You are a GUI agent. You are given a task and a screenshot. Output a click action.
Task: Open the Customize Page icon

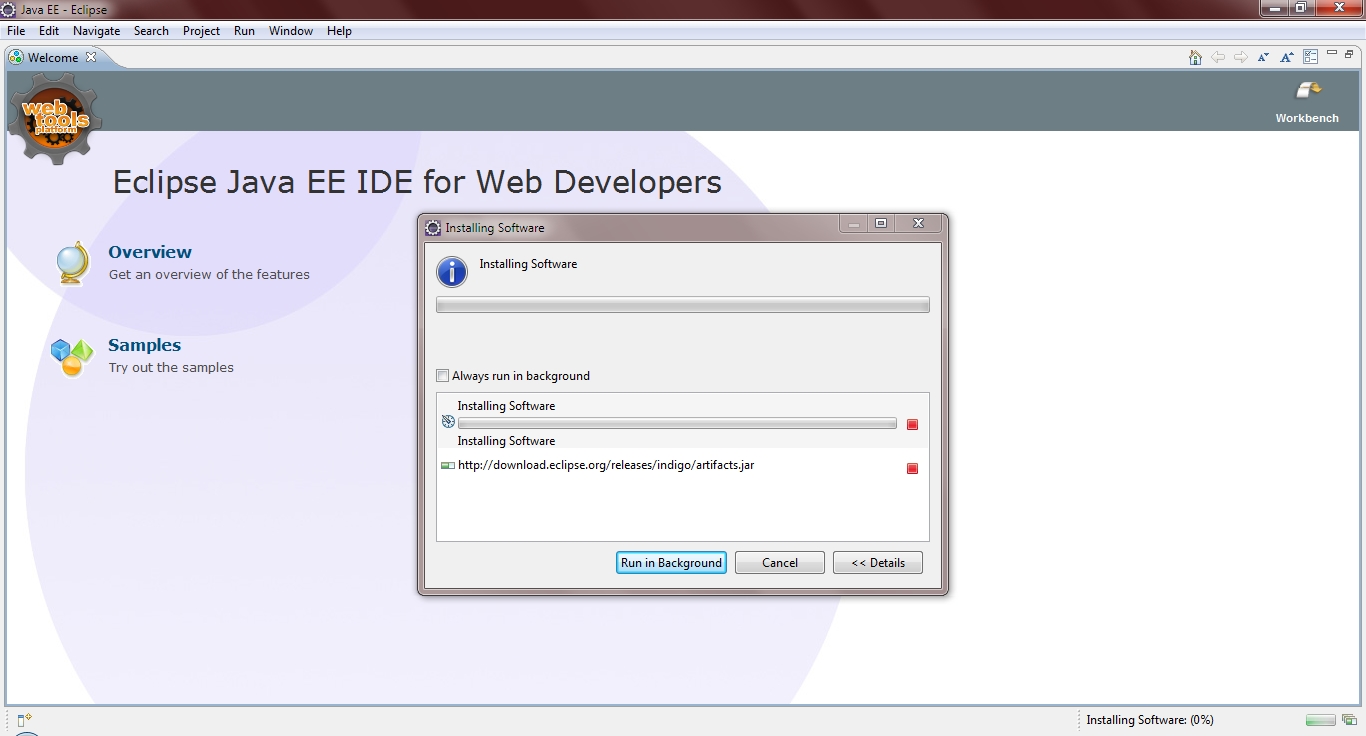[1310, 55]
